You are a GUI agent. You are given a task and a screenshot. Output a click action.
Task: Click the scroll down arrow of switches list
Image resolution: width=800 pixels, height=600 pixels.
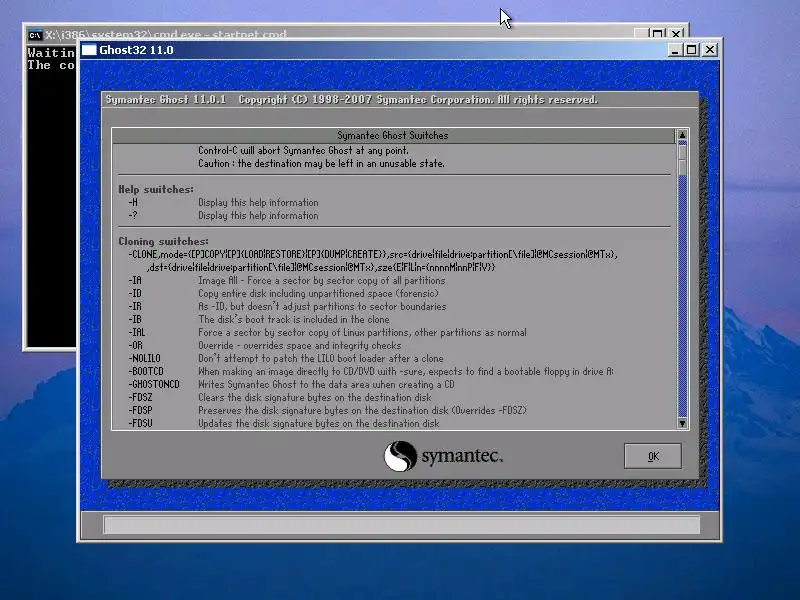coord(682,423)
